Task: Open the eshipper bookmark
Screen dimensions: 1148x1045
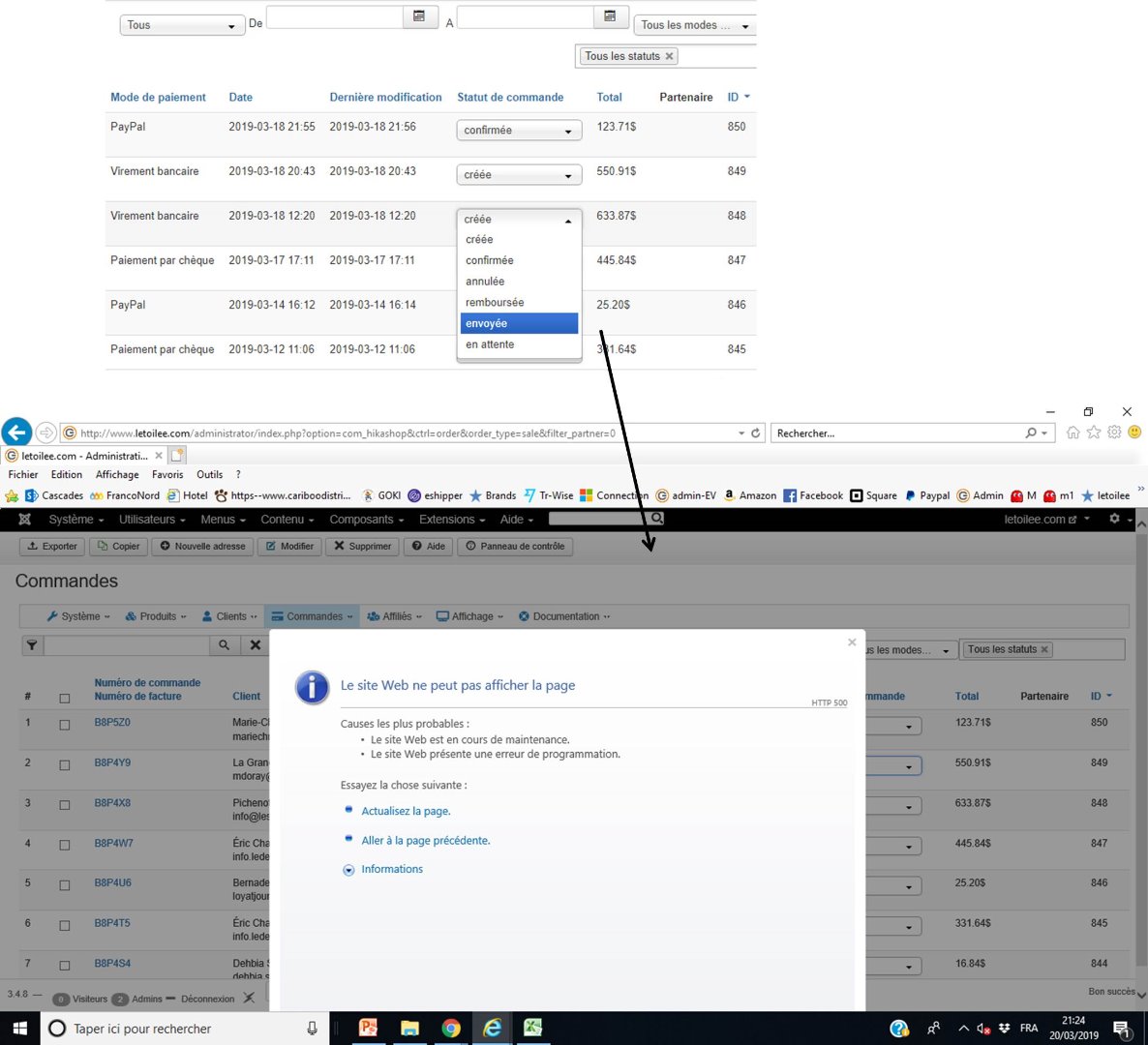Action: [x=435, y=495]
